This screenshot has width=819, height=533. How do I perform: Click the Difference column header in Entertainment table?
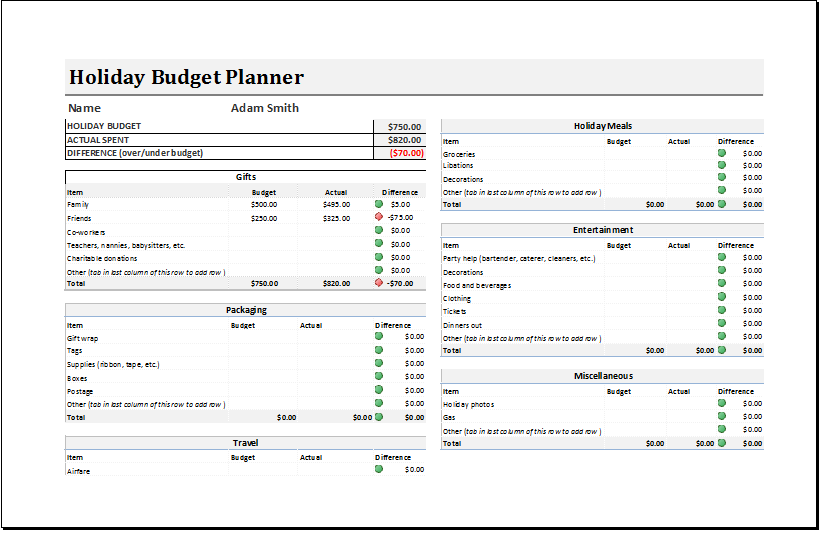tap(735, 245)
